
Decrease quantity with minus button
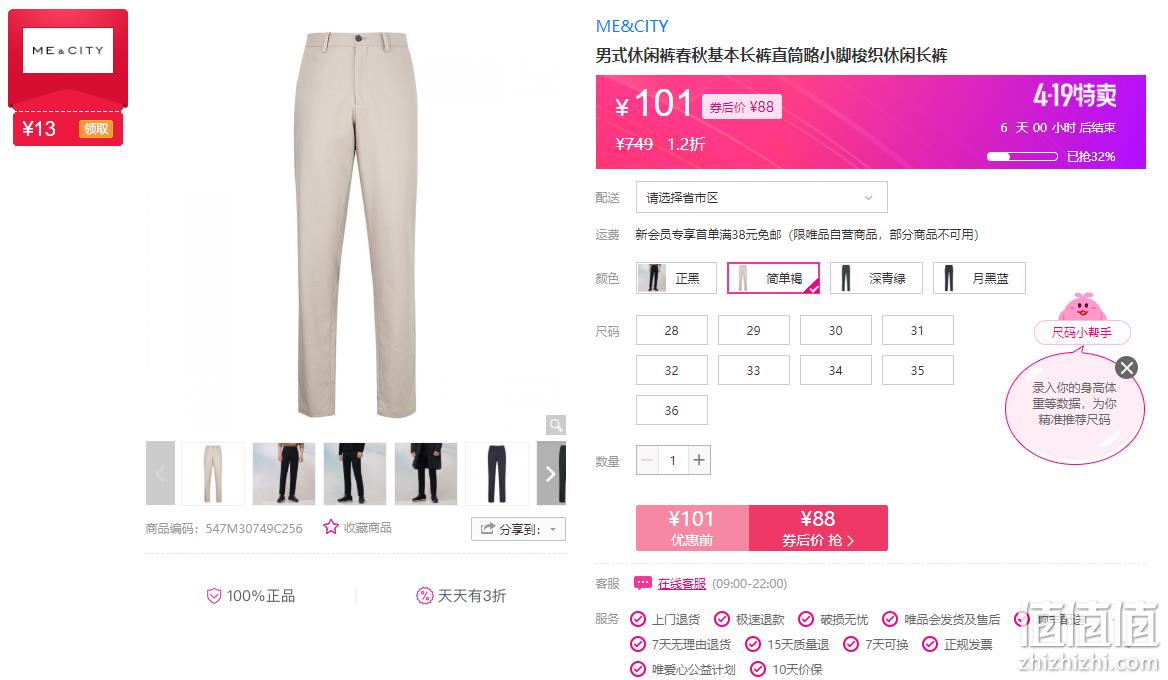click(x=647, y=460)
